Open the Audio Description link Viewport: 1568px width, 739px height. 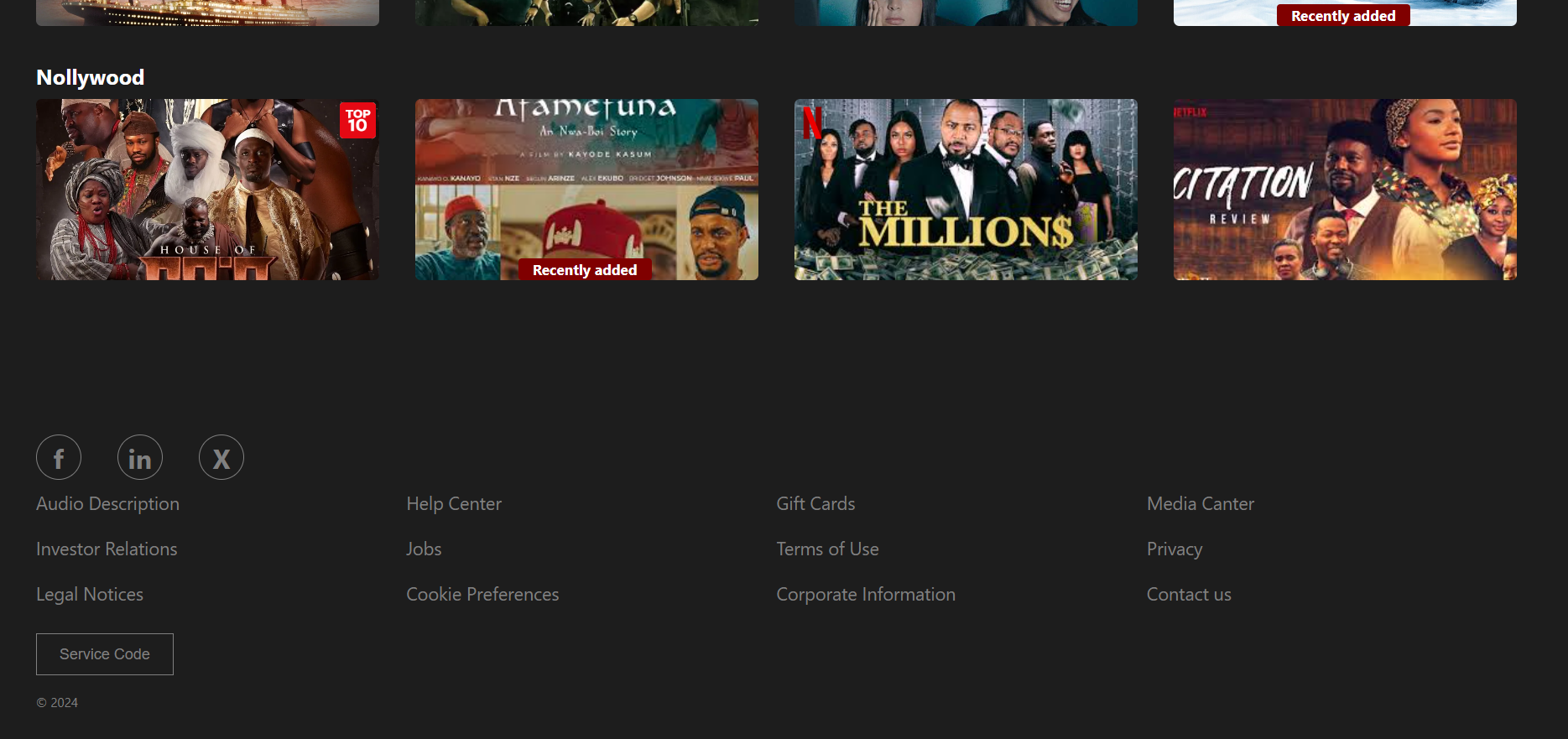pos(107,504)
